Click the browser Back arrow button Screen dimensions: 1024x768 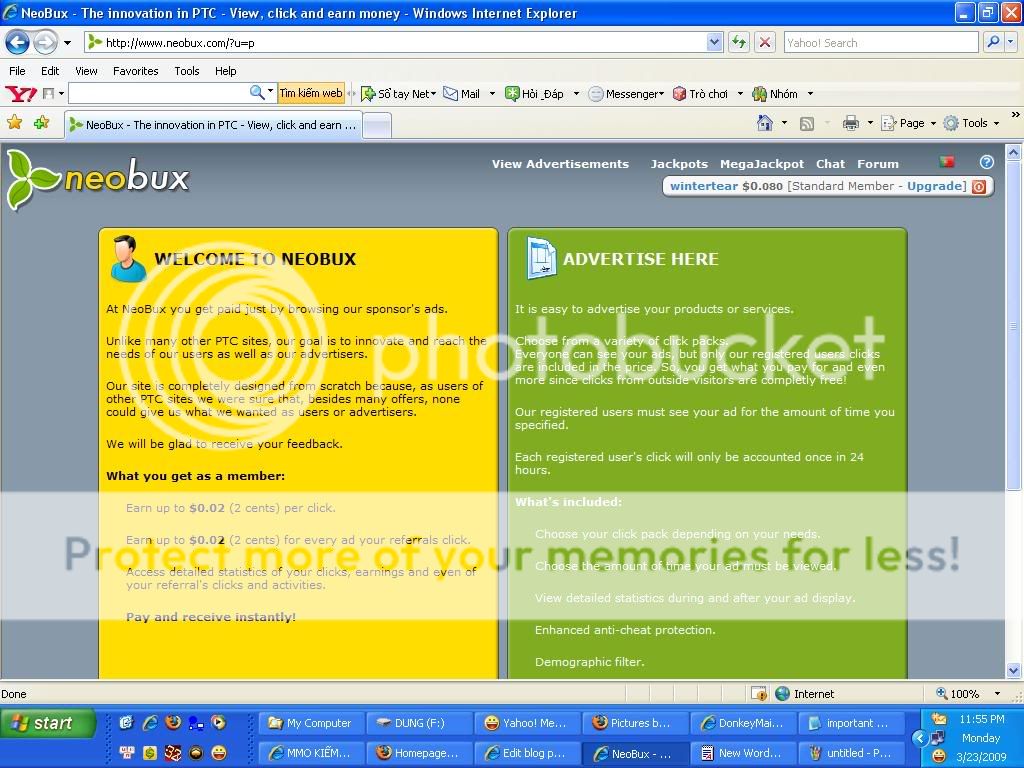point(17,43)
